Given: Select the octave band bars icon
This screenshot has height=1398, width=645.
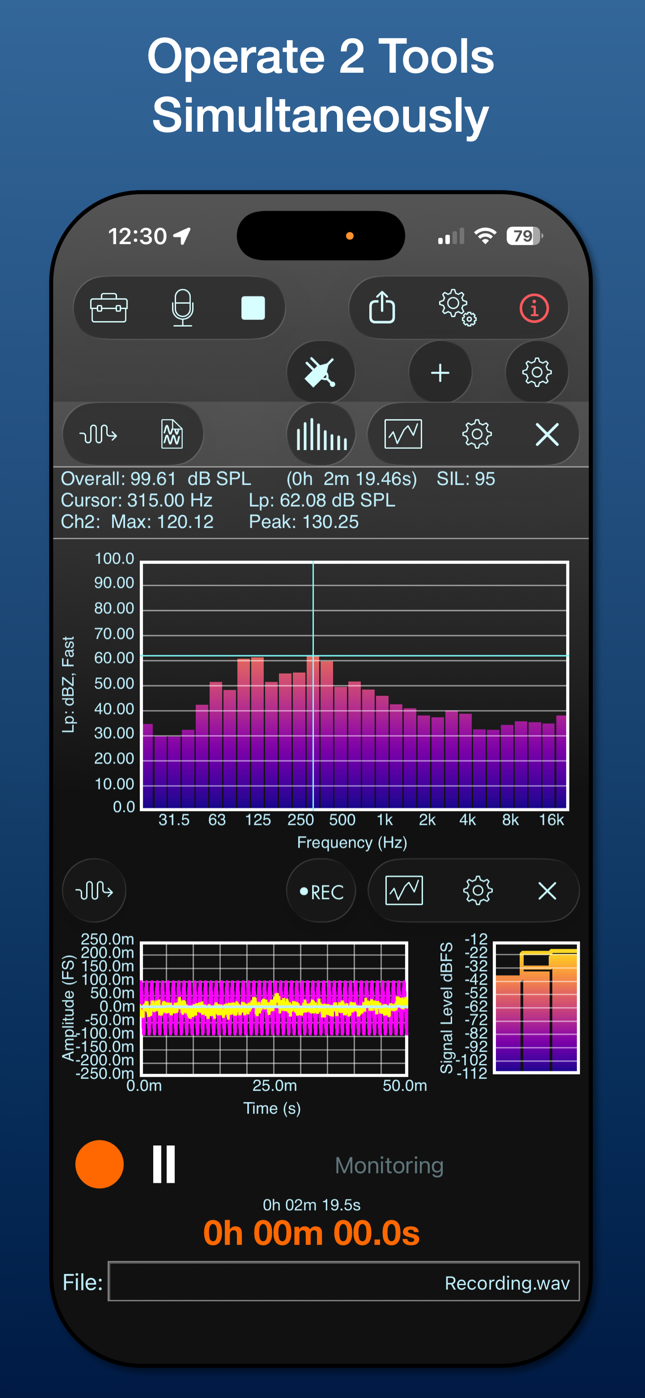Looking at the screenshot, I should coord(321,435).
